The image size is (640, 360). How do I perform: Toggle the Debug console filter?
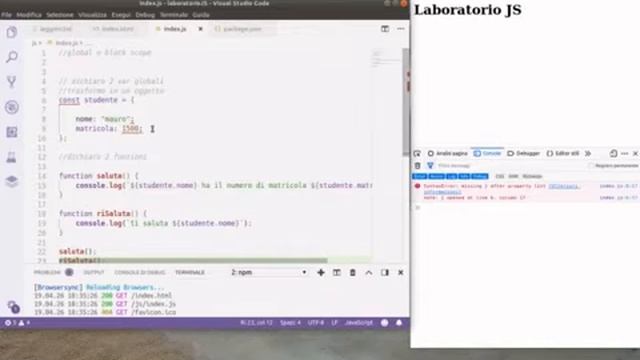tap(480, 176)
